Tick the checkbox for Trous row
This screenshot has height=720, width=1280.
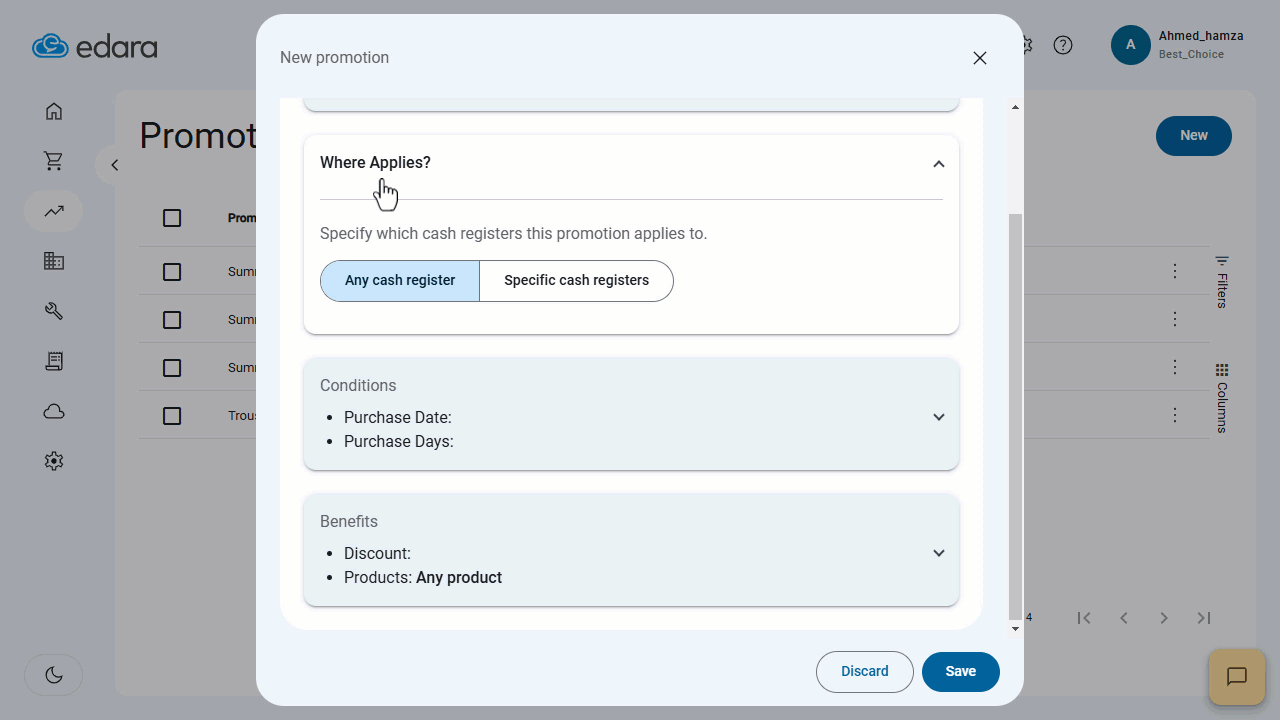click(172, 416)
